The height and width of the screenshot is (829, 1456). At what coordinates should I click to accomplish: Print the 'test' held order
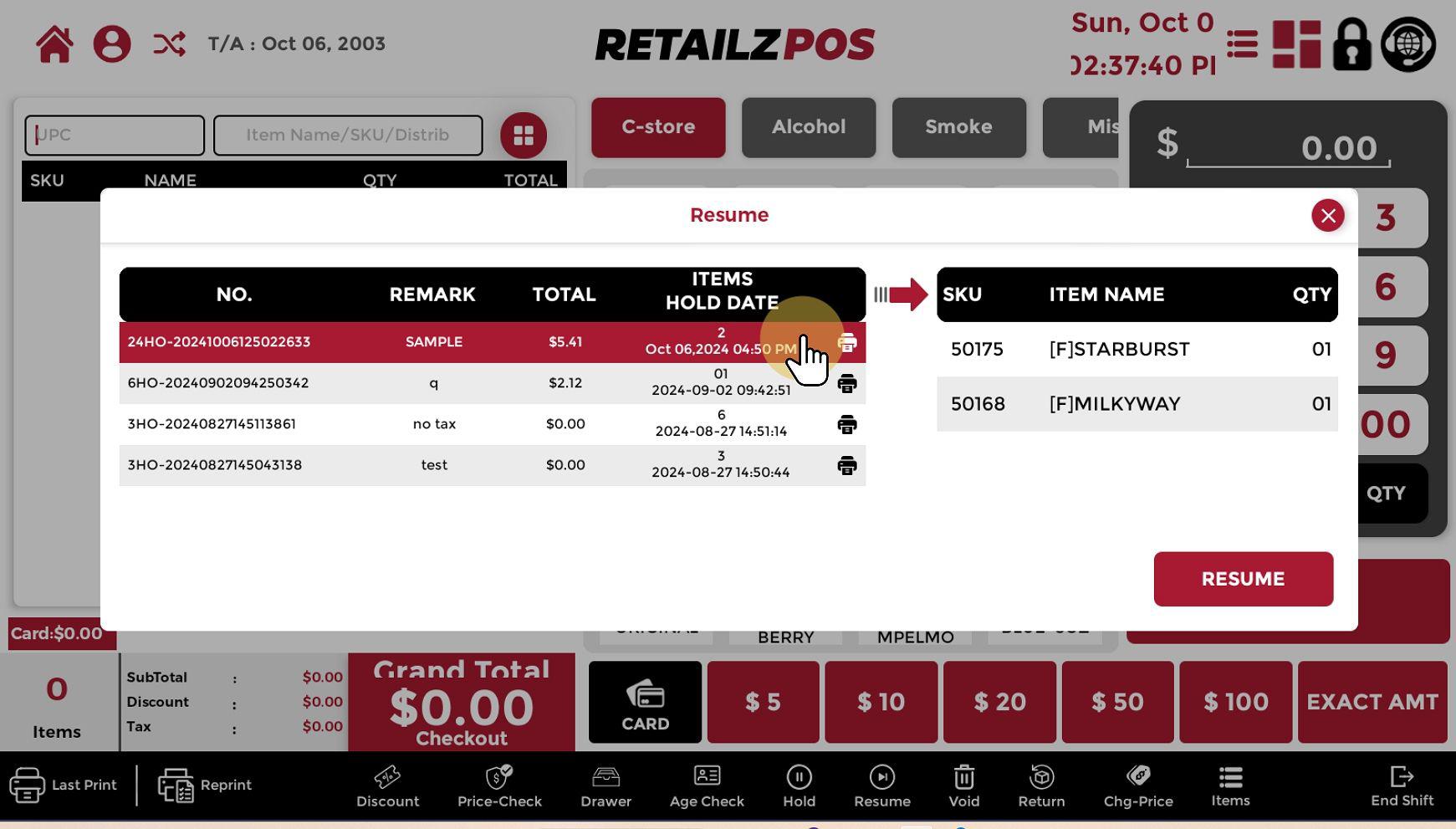click(846, 465)
